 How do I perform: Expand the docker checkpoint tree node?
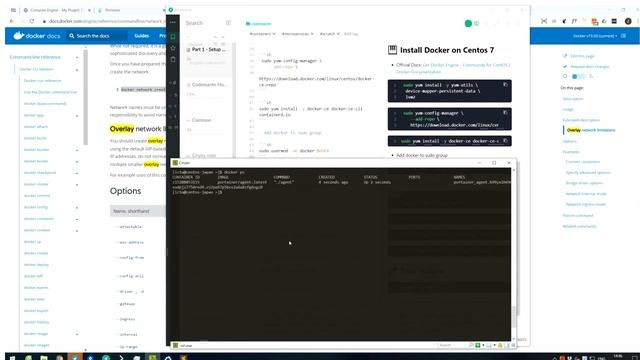[77, 173]
